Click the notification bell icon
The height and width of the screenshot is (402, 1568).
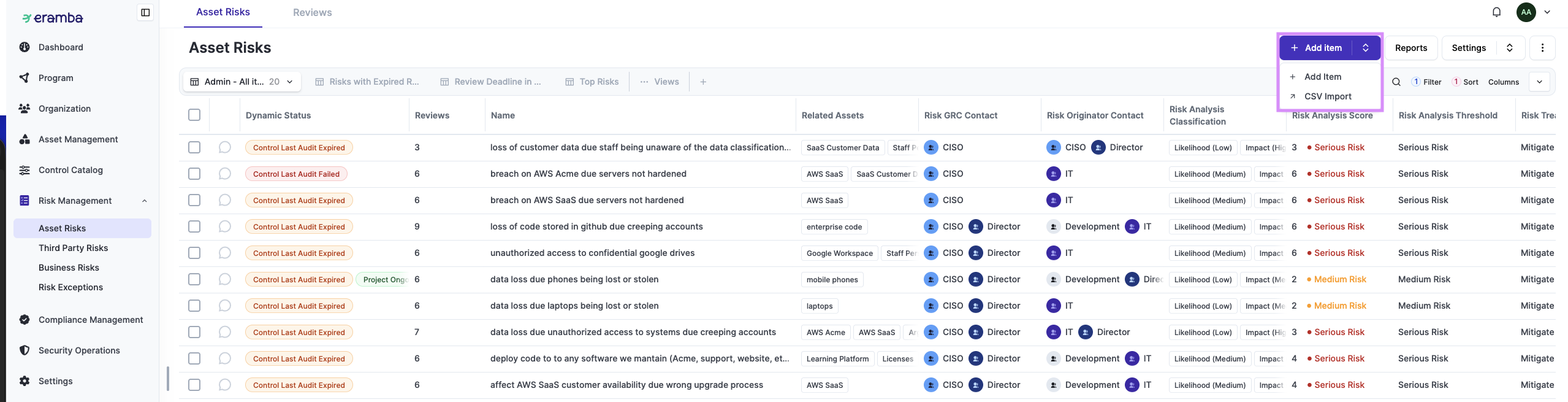point(1496,12)
